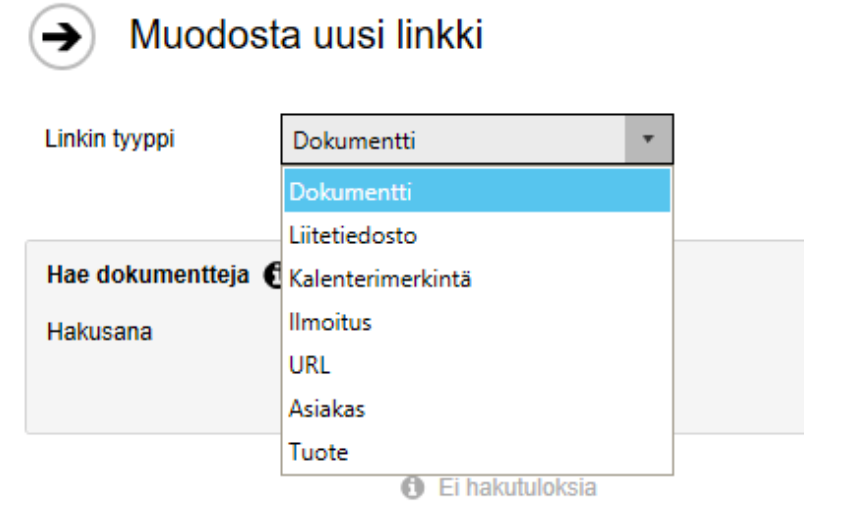Click info icon beside Ei hakutuloksia
The height and width of the screenshot is (515, 862).
coord(412,488)
